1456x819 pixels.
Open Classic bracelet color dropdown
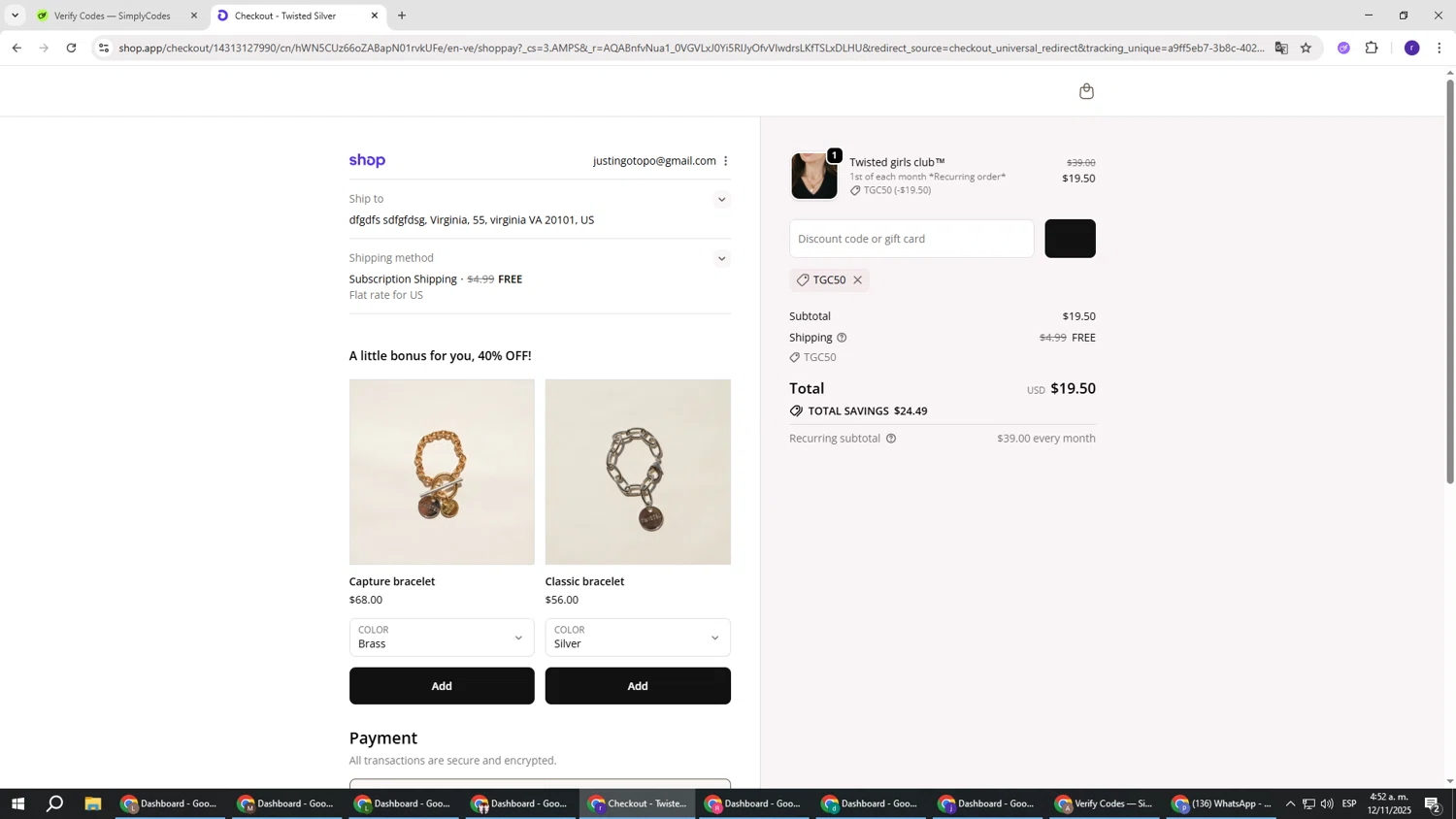click(638, 638)
